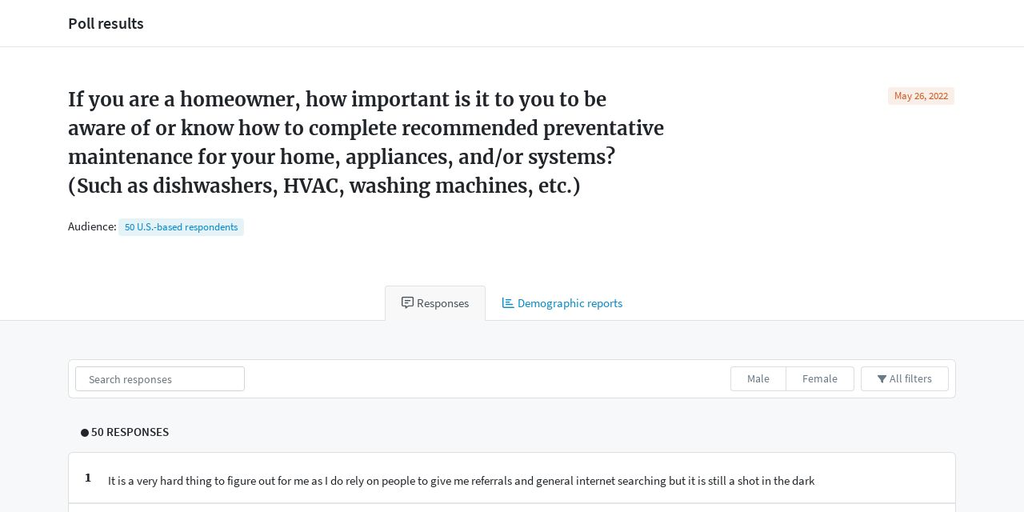The image size is (1024, 512).
Task: Click the poll question heading text
Action: point(366,143)
